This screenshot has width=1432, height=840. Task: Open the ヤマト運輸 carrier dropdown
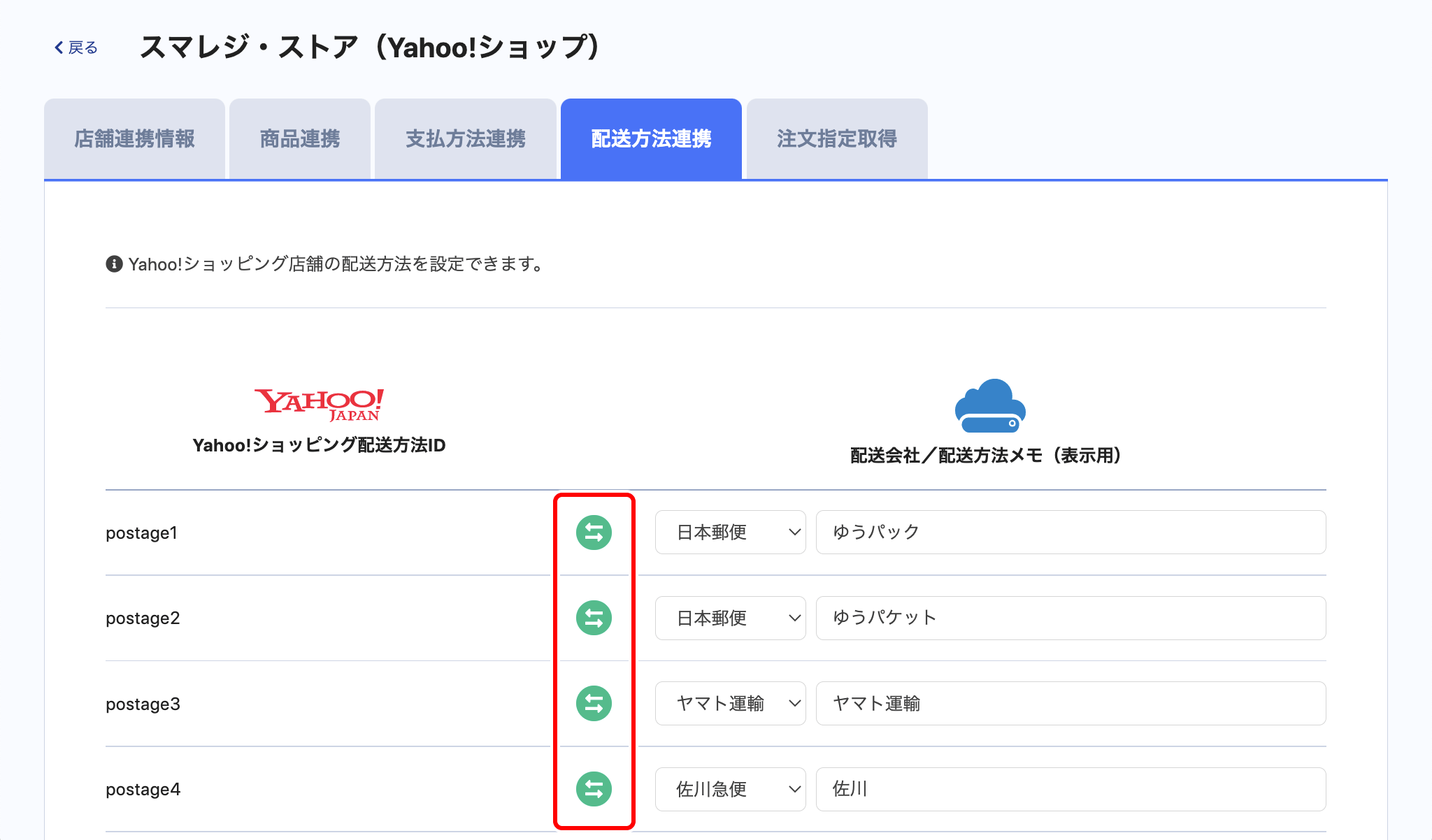click(730, 703)
